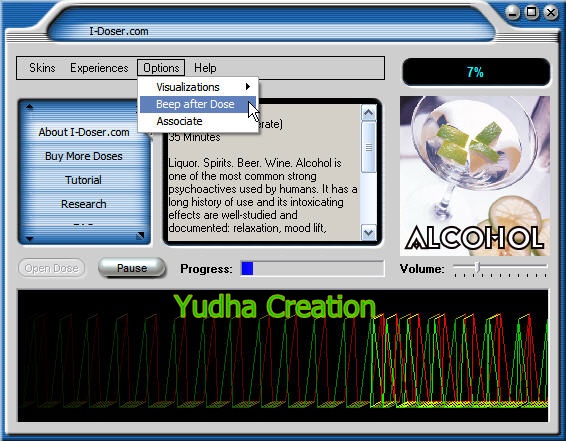Click the sidebar up arrow
The width and height of the screenshot is (566, 441).
click(30, 107)
